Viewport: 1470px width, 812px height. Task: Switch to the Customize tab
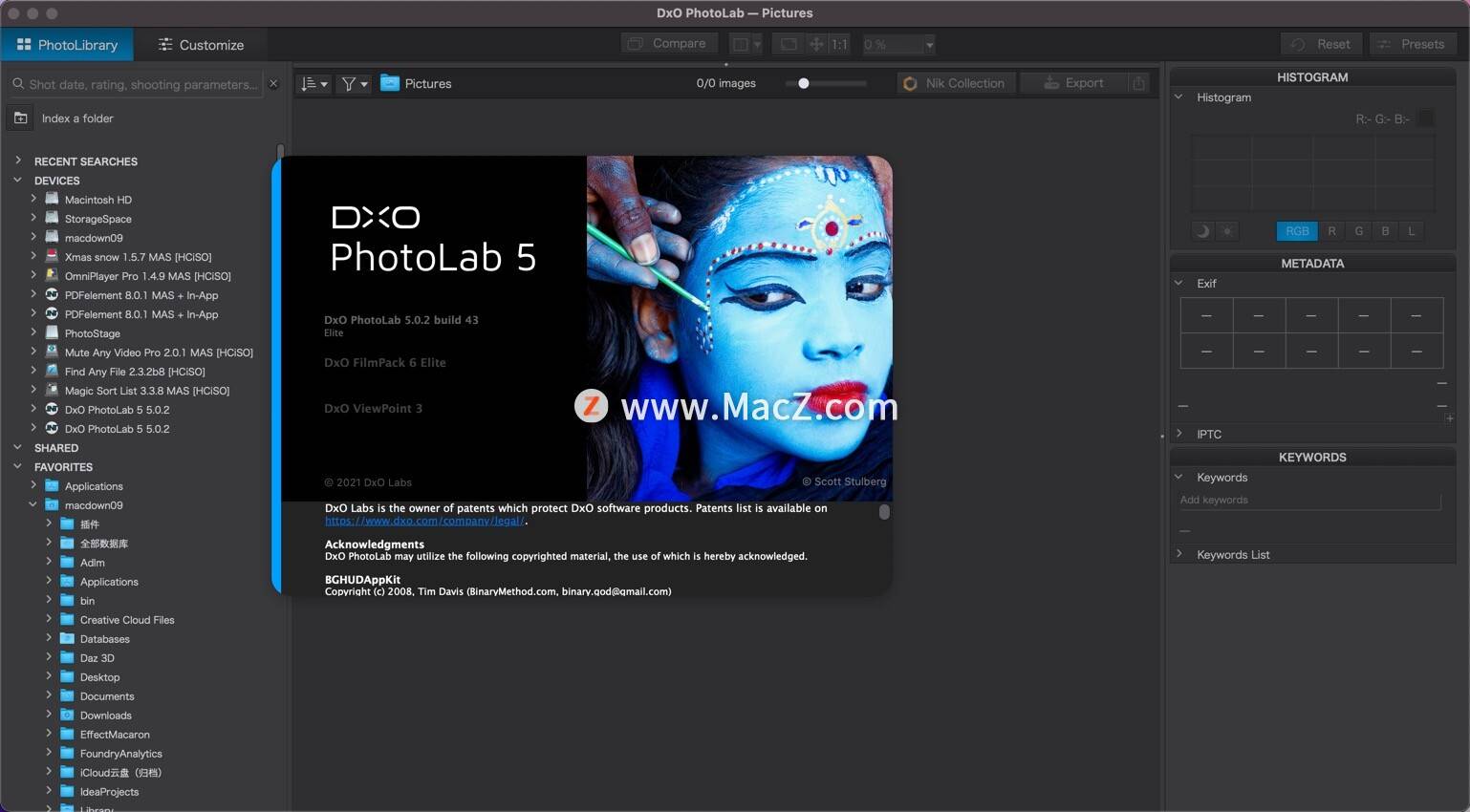tap(201, 45)
